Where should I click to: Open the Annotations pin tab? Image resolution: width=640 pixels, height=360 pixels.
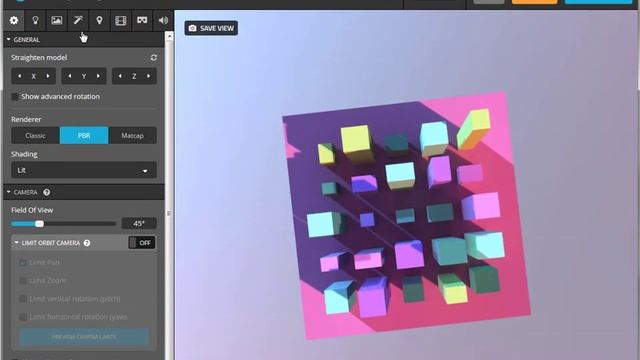99,20
